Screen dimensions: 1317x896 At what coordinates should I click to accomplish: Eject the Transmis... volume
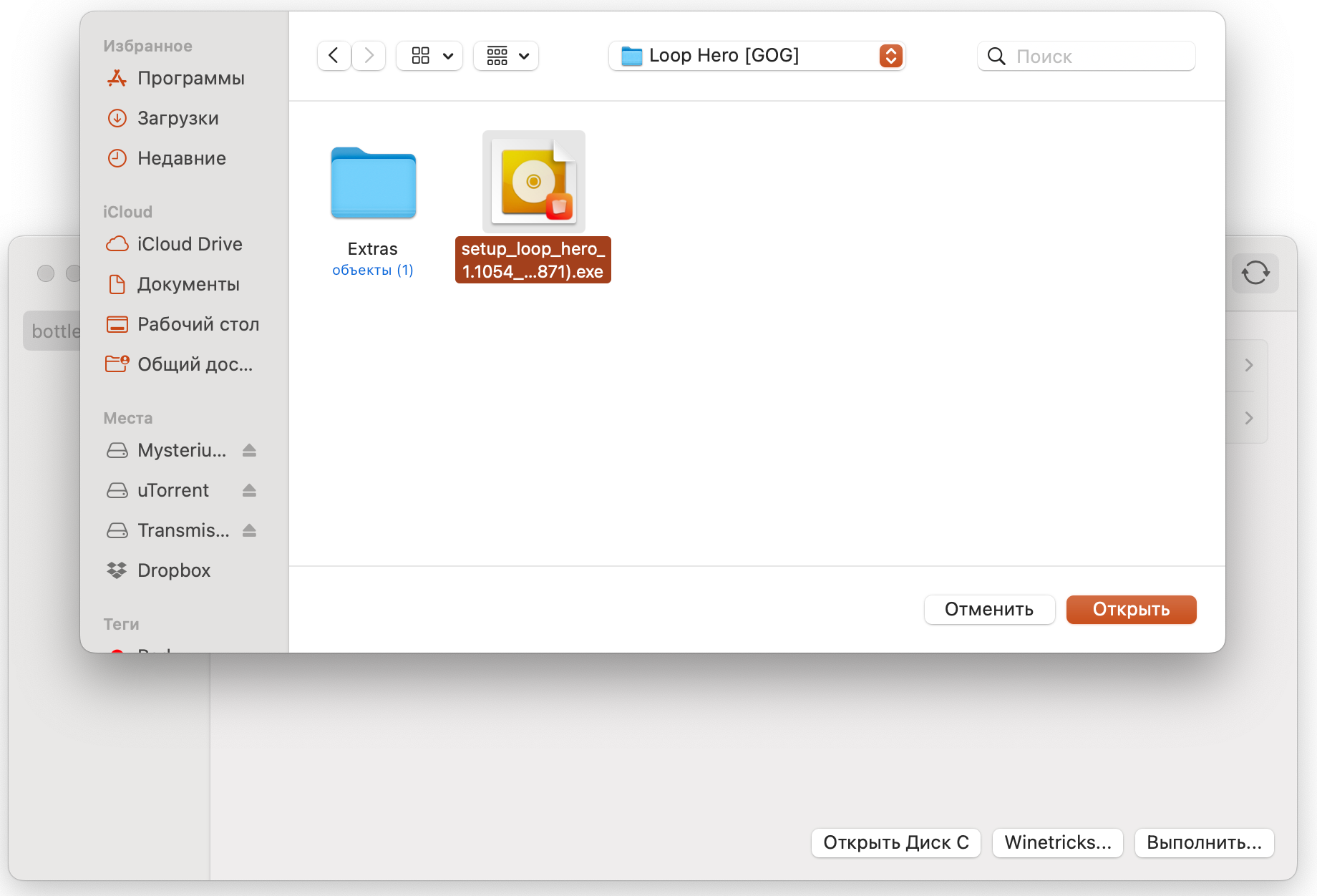tap(249, 530)
